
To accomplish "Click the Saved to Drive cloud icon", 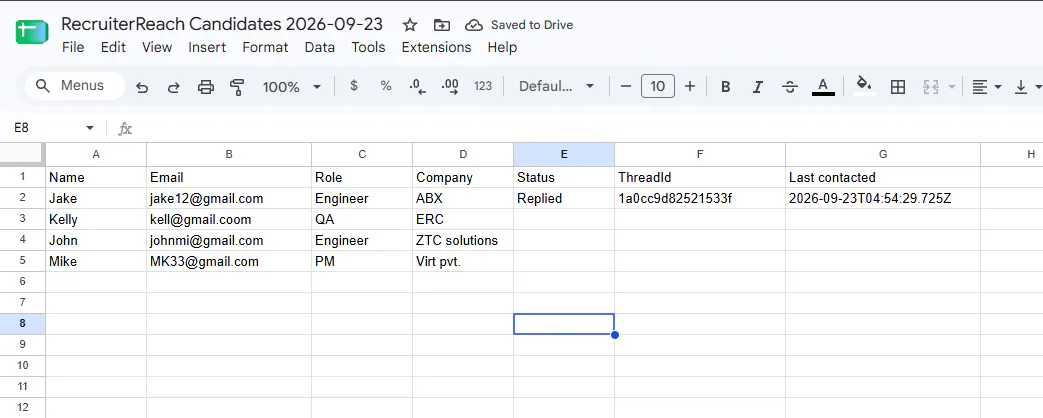I will click(x=473, y=25).
